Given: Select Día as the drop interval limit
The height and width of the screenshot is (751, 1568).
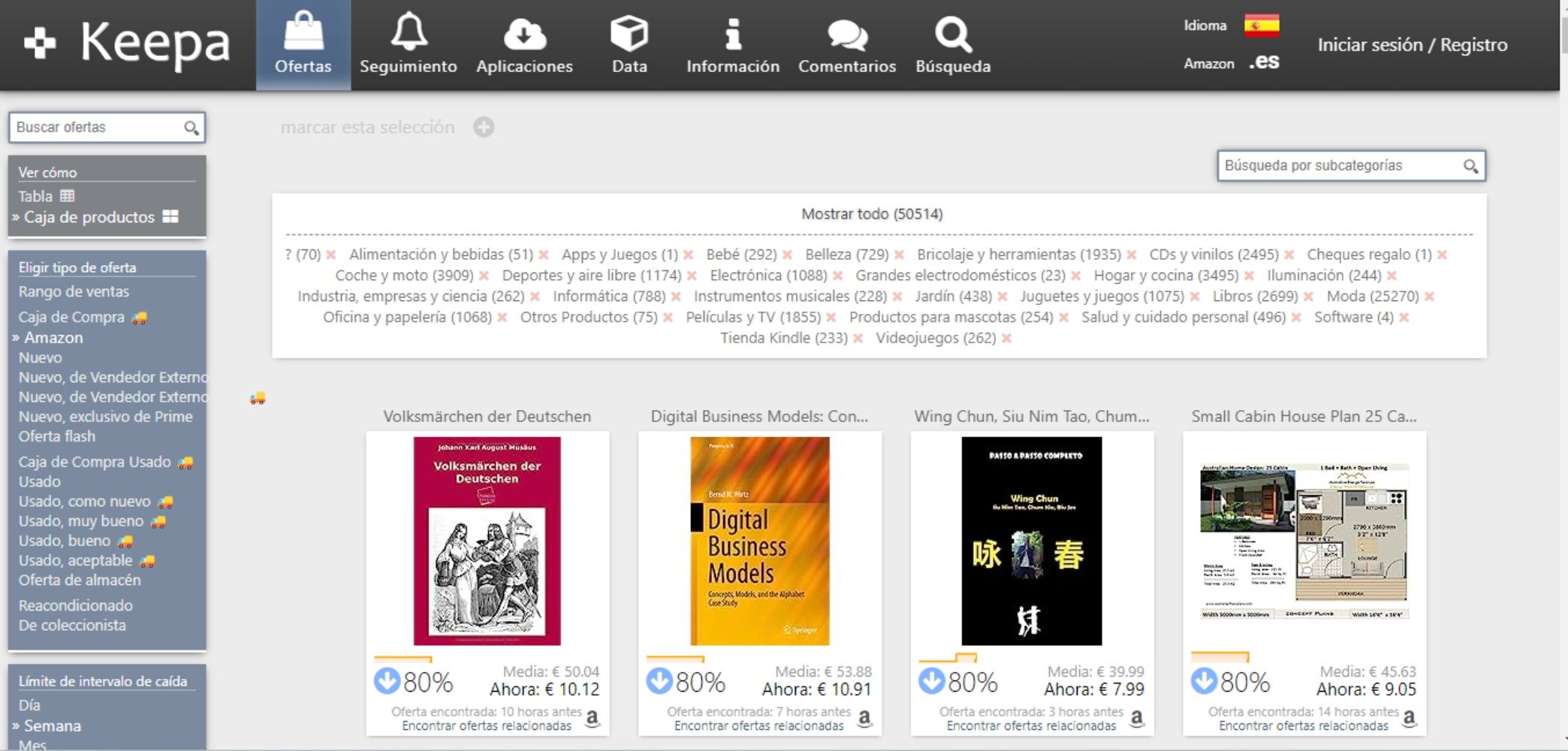Looking at the screenshot, I should (x=29, y=705).
